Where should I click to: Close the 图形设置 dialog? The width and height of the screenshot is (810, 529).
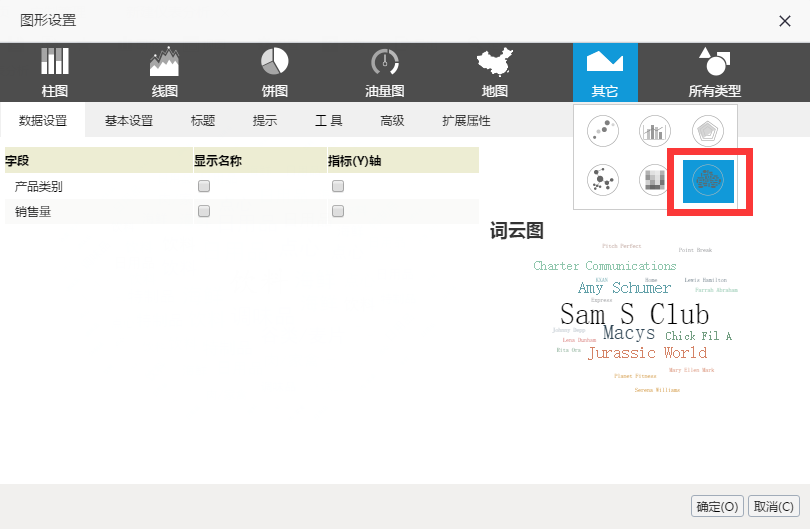[785, 21]
